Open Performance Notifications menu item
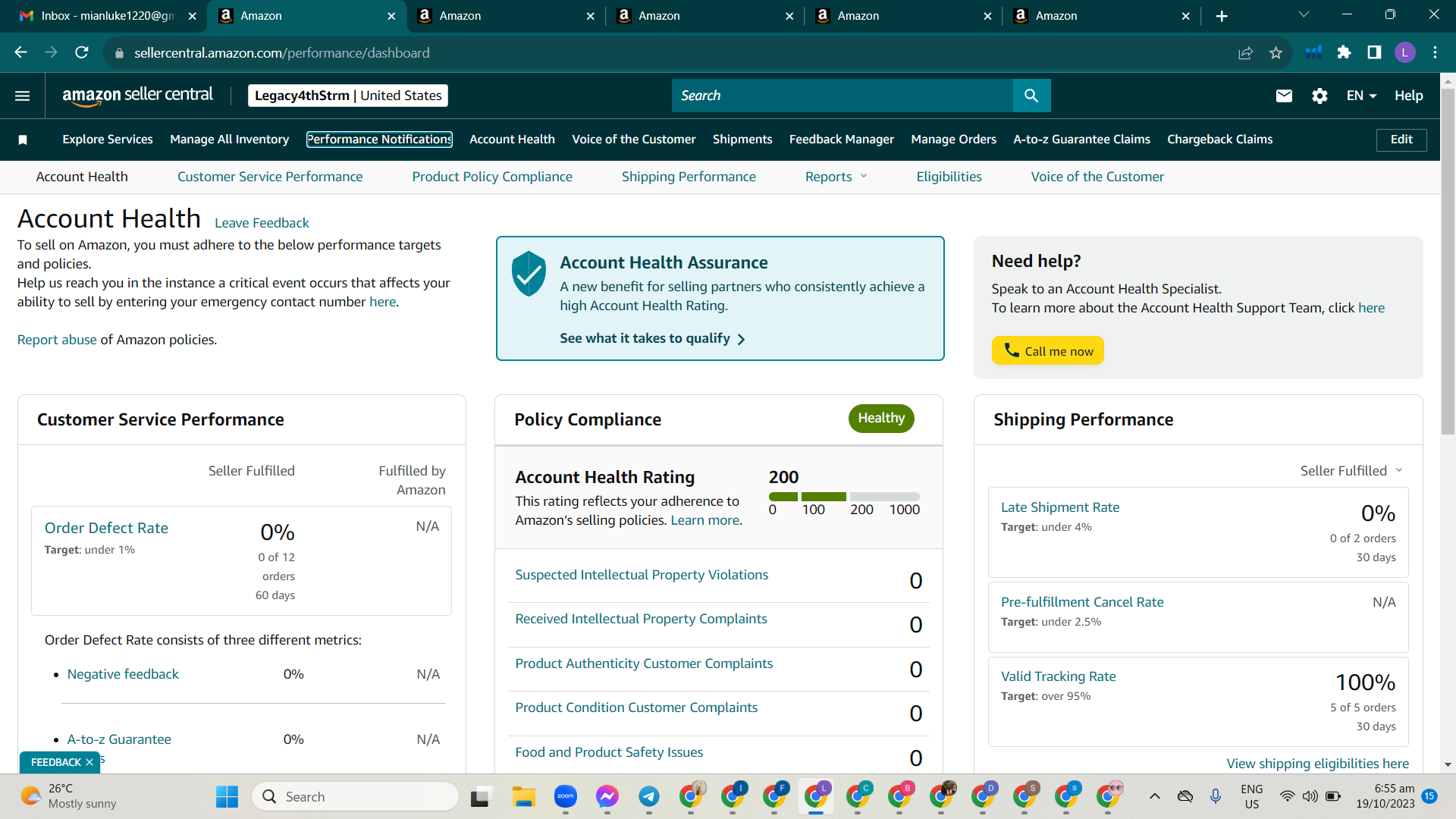Viewport: 1456px width, 819px height. (x=379, y=140)
